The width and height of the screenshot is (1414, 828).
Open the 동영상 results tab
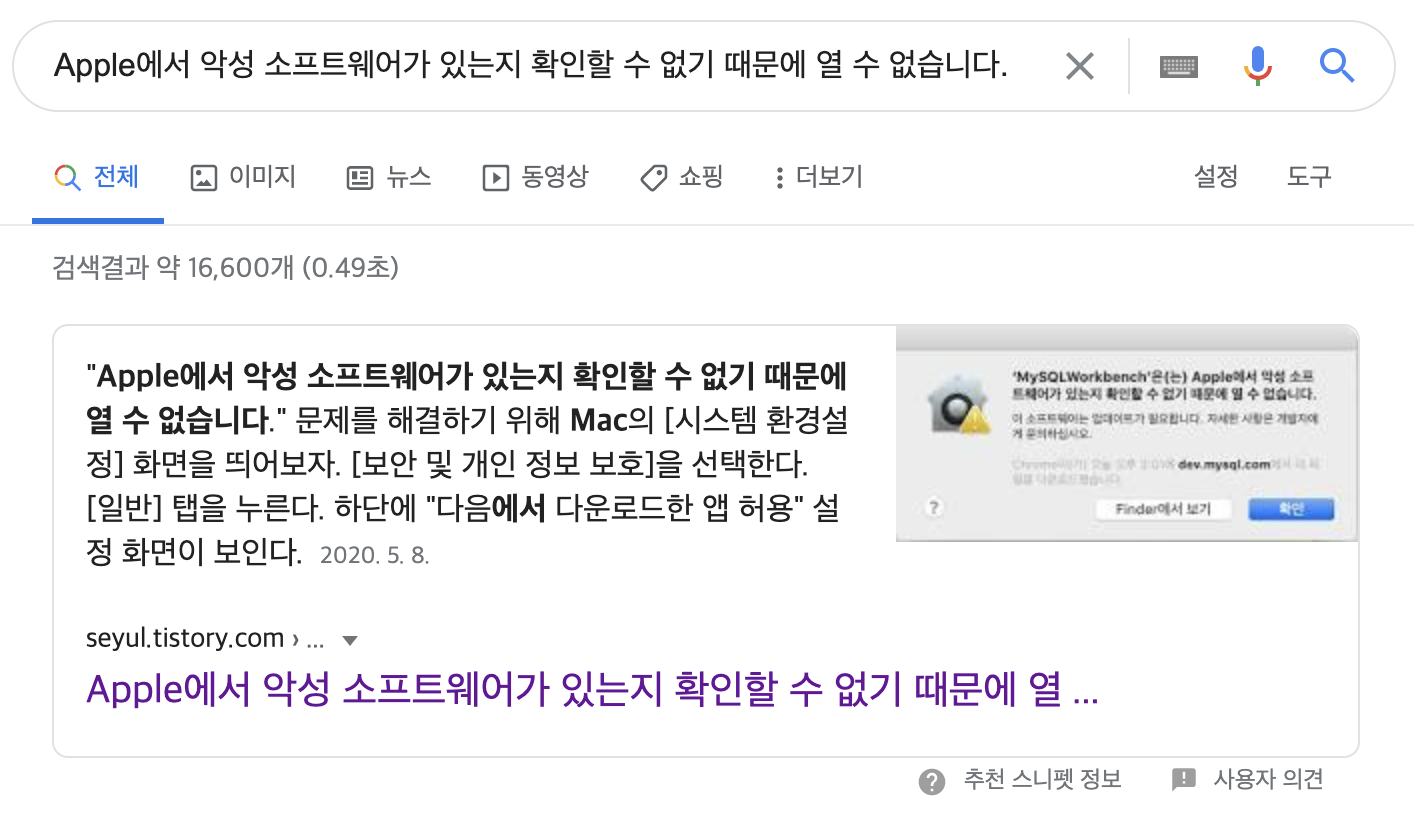(x=535, y=178)
